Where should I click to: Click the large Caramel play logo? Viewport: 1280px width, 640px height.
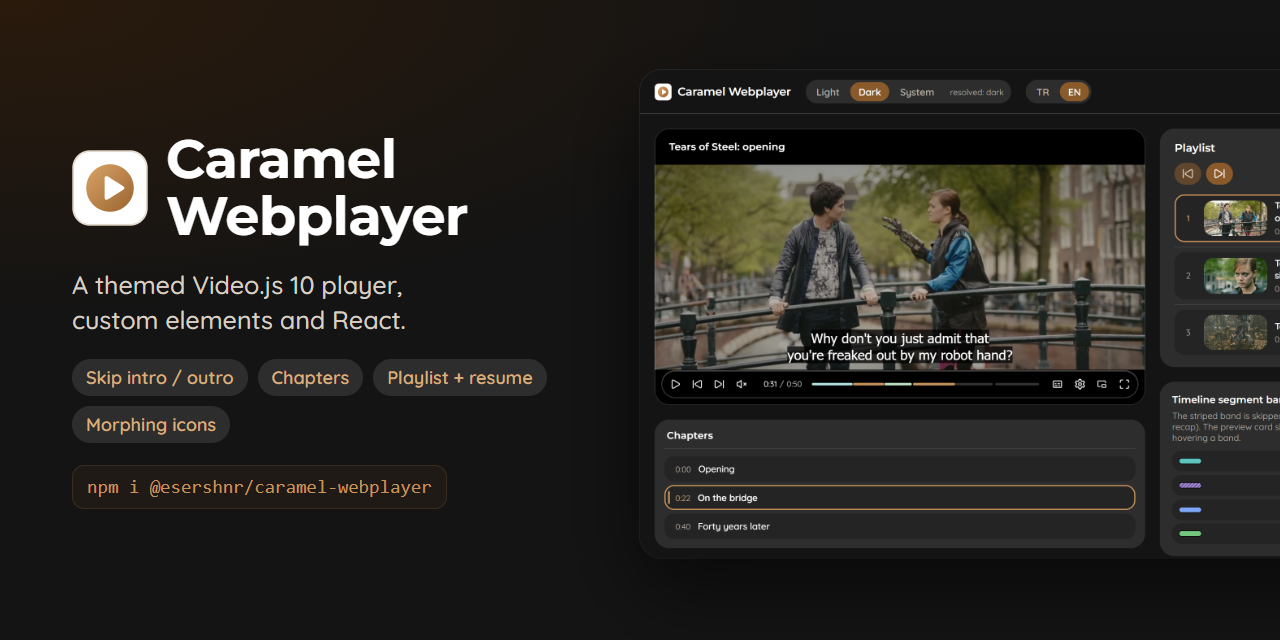tap(110, 188)
